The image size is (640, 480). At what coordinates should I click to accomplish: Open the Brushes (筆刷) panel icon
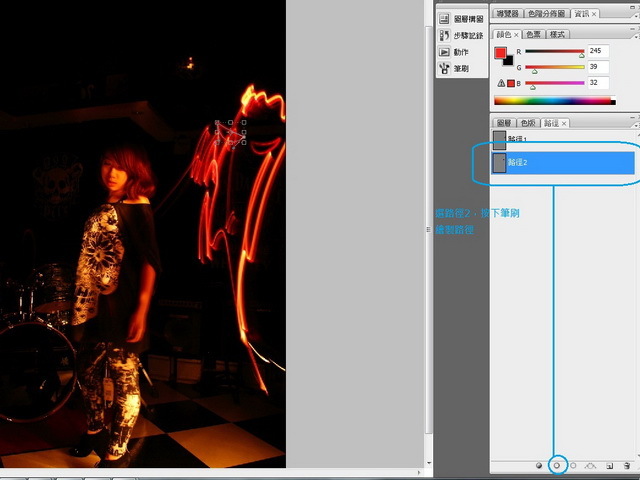pos(444,68)
